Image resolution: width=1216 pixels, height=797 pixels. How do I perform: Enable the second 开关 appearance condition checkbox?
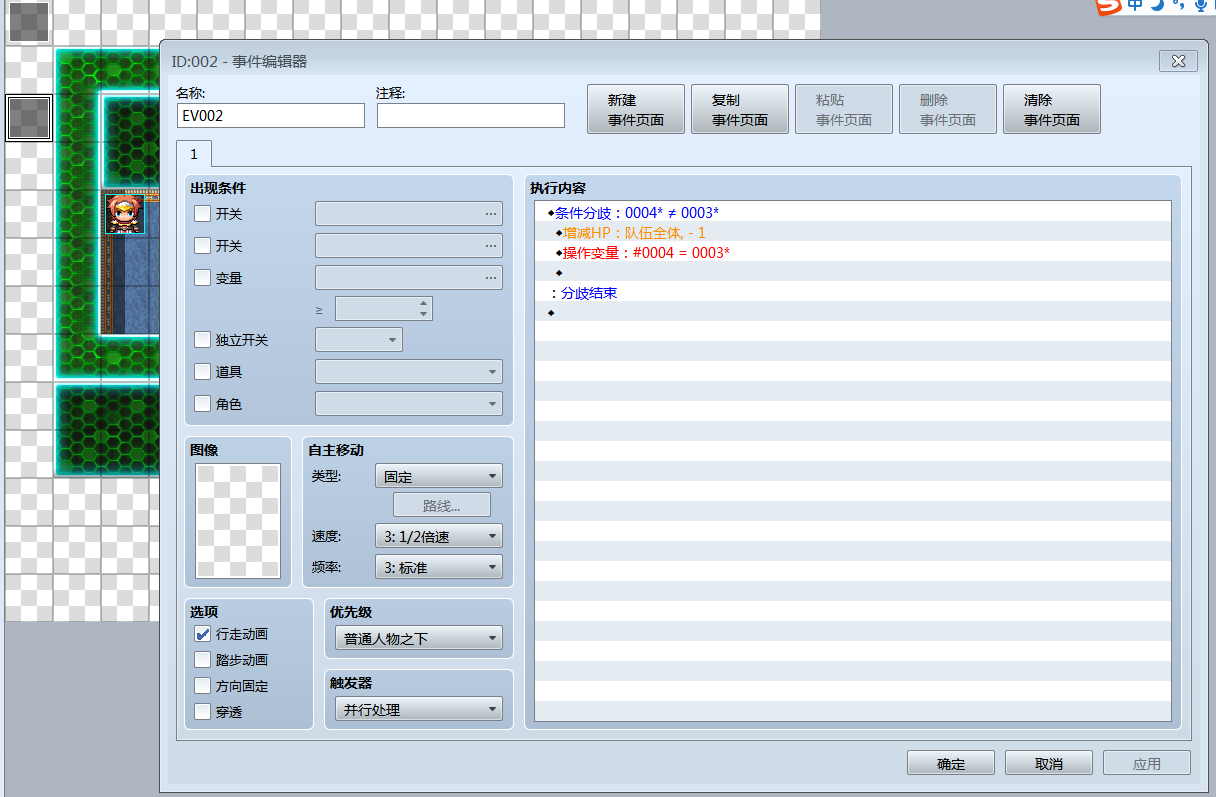203,245
